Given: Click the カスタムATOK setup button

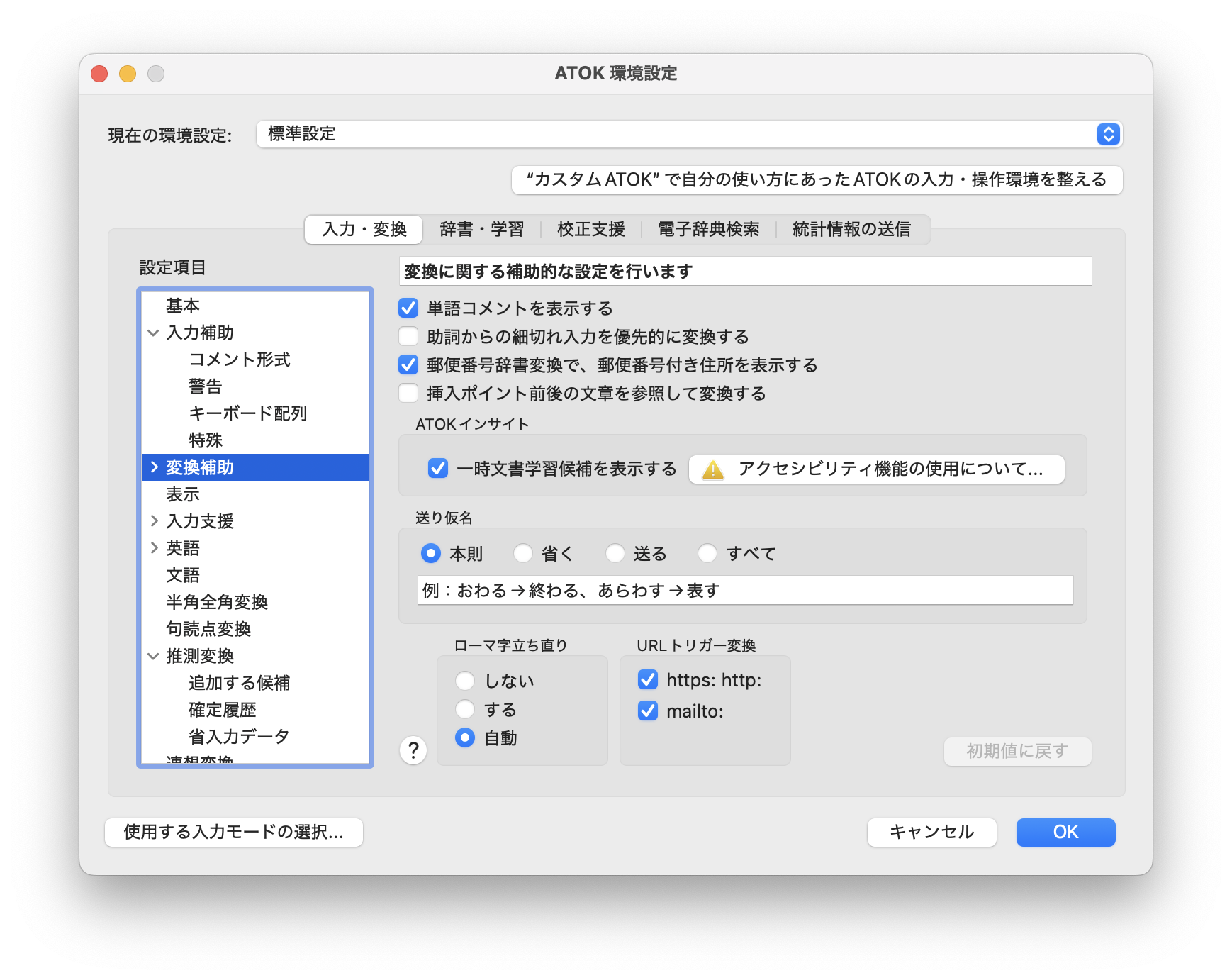Looking at the screenshot, I should pyautogui.click(x=817, y=179).
